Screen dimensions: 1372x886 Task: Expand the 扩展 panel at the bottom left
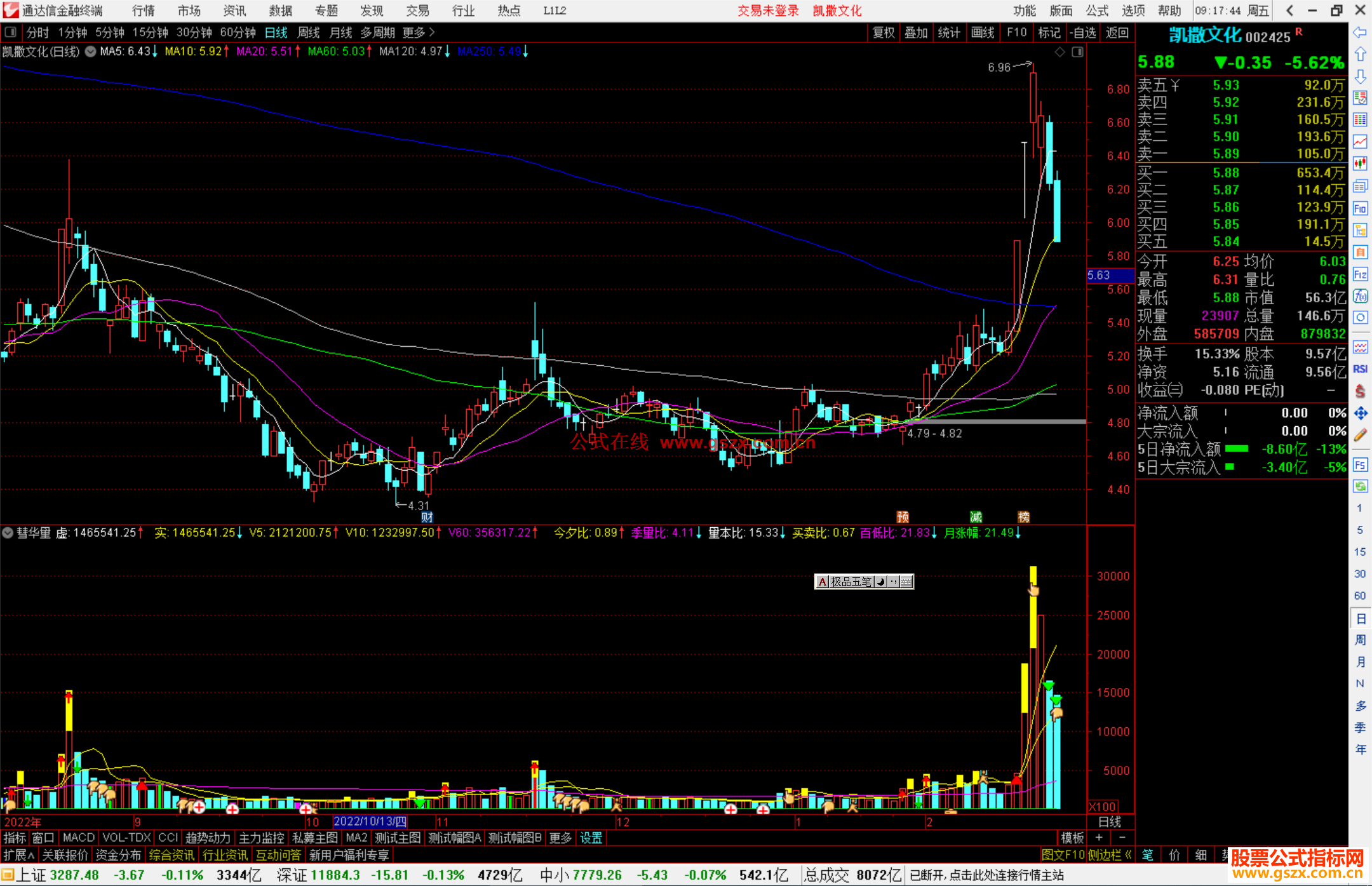(x=18, y=855)
